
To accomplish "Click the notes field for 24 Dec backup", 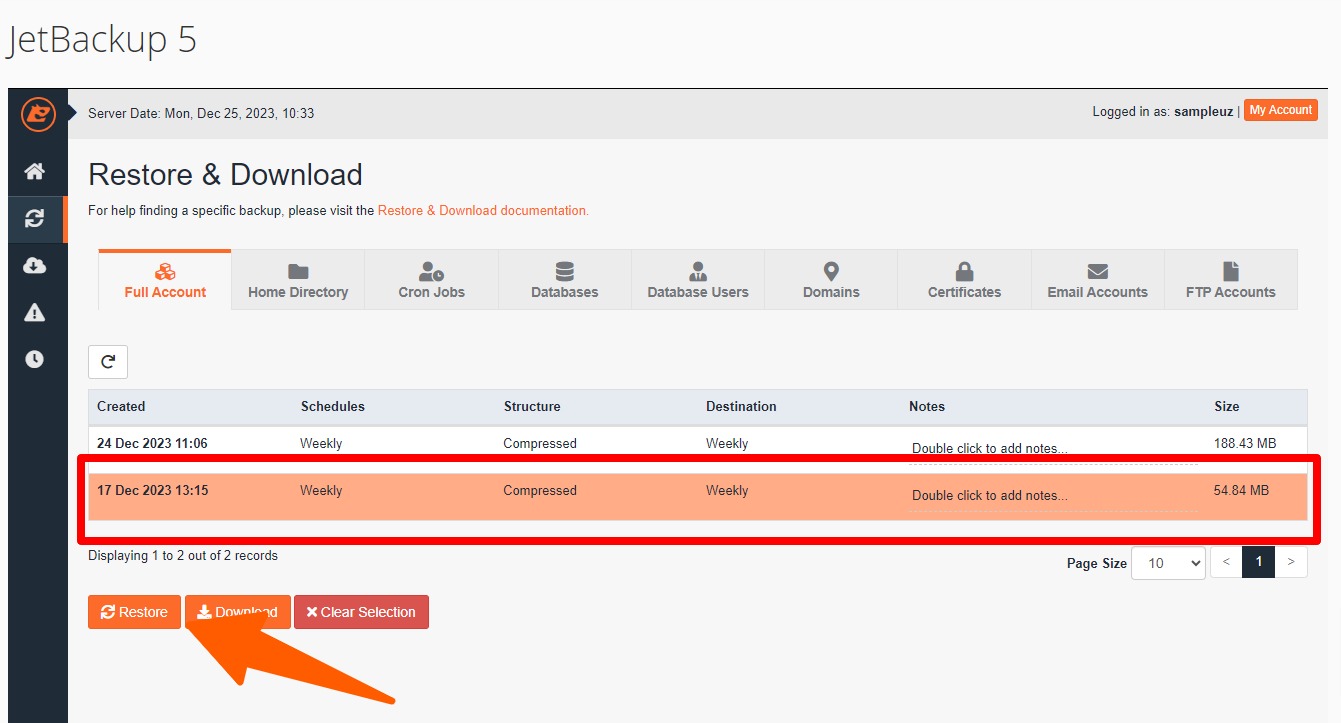I will coord(1053,448).
